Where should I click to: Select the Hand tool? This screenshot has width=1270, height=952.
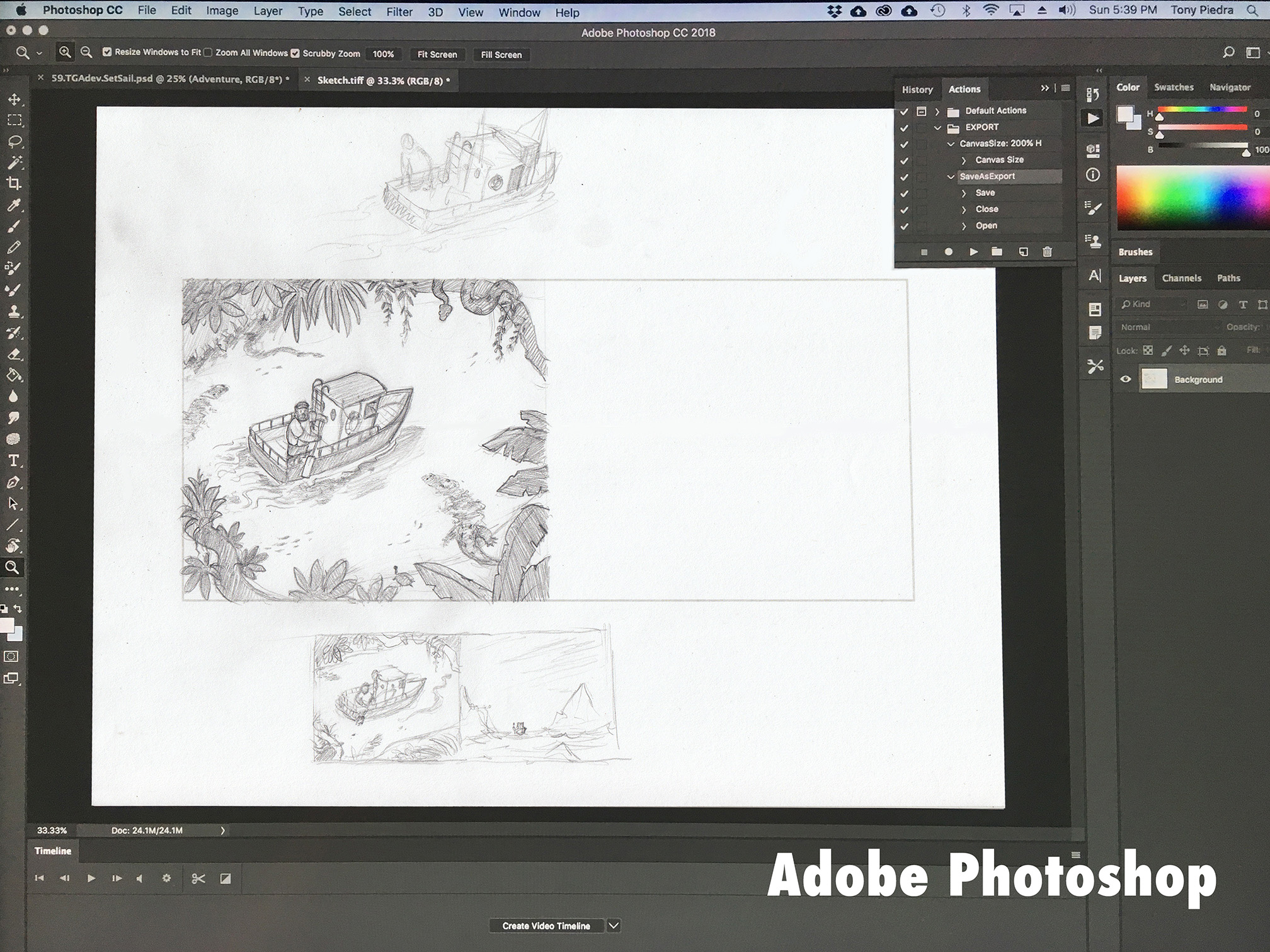point(14,546)
